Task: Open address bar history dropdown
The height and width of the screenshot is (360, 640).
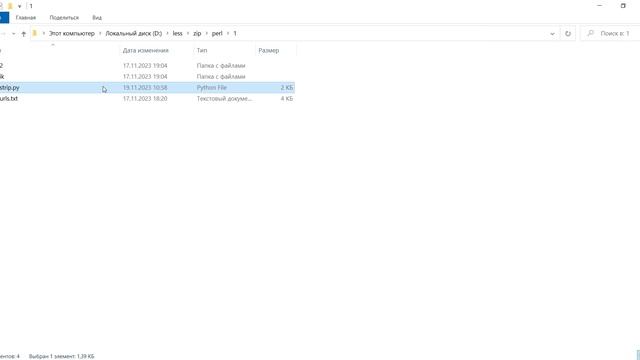Action: click(x=552, y=33)
